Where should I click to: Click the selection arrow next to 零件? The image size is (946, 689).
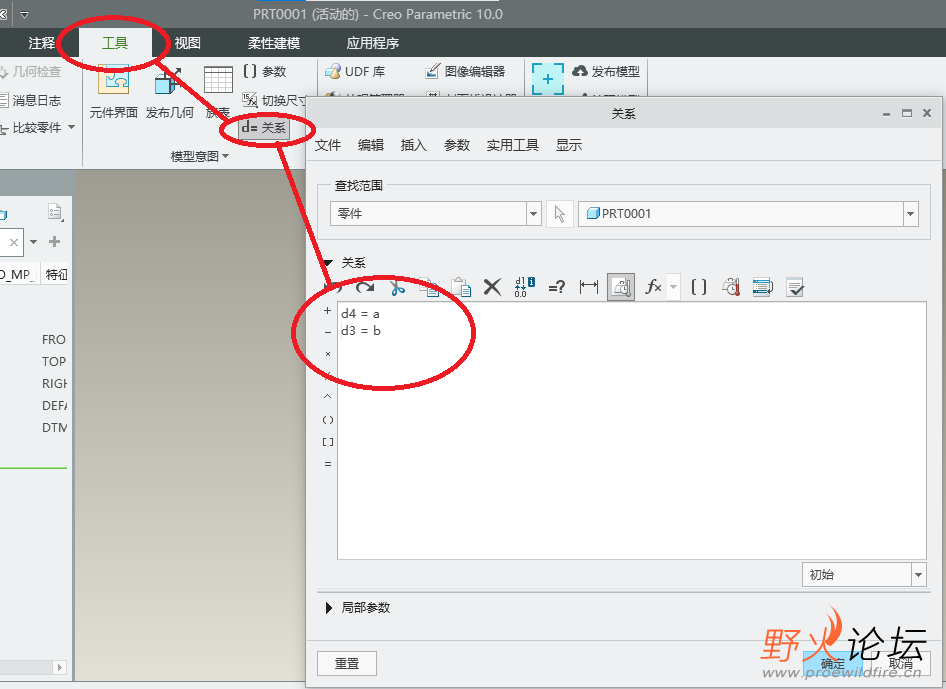tap(559, 214)
